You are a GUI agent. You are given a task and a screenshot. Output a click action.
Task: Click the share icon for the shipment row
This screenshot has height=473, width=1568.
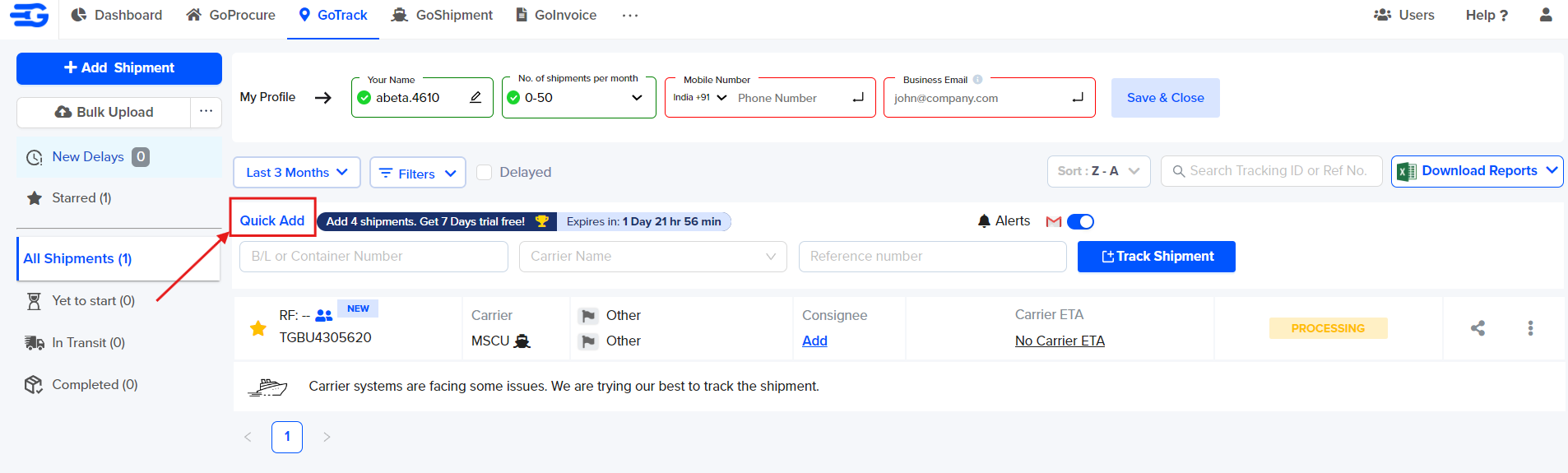1478,328
